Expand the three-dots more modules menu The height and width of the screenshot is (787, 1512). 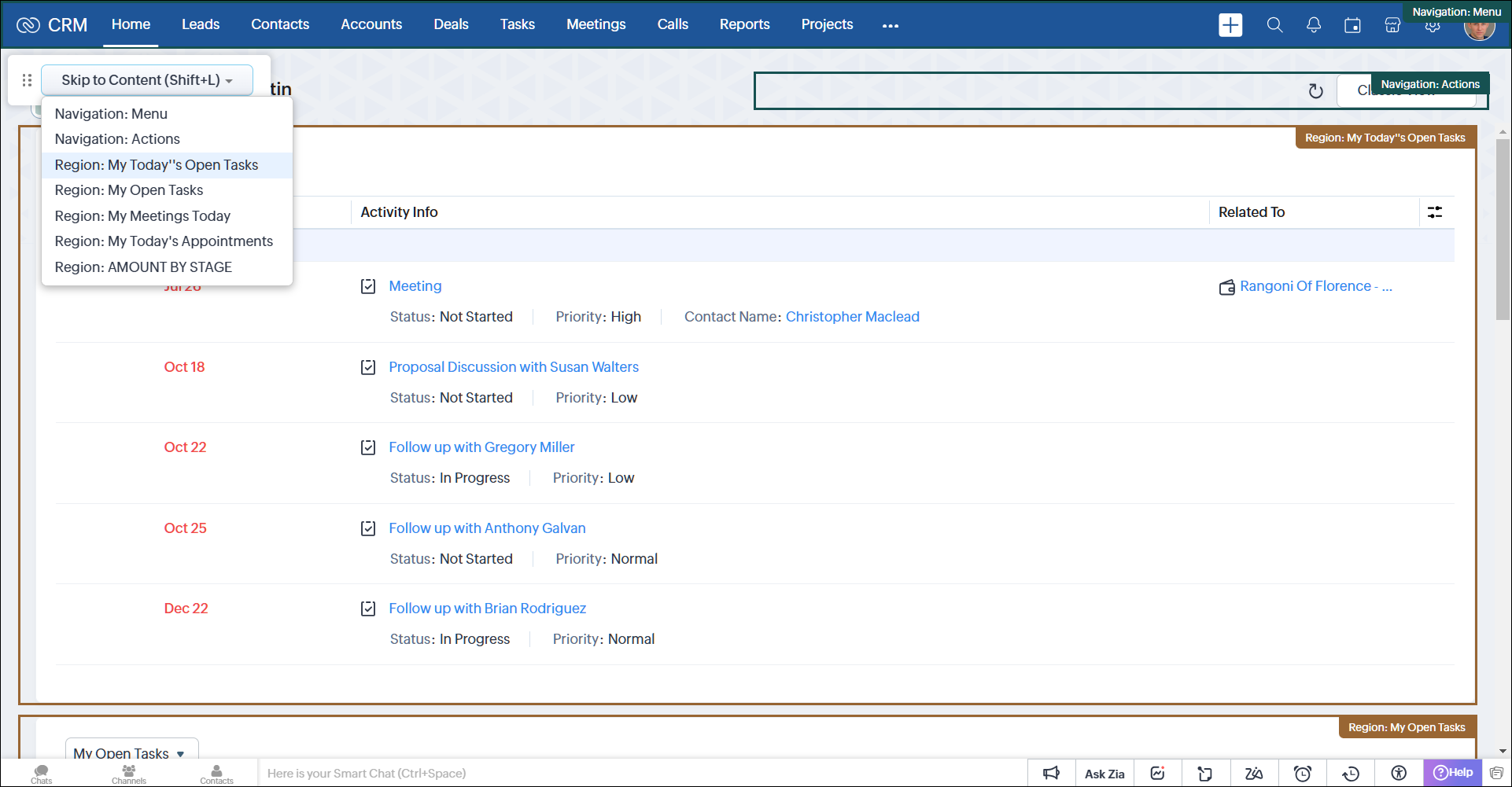(x=891, y=25)
